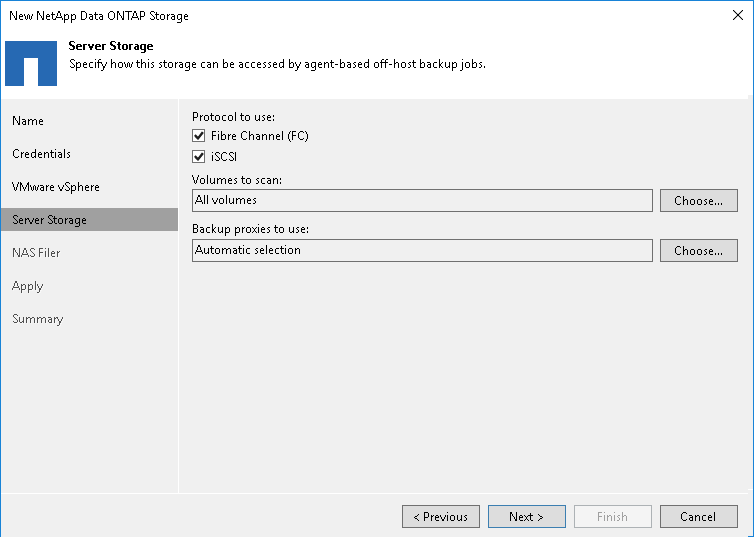Open the NAS Filer step
Image resolution: width=754 pixels, height=537 pixels.
click(x=36, y=253)
